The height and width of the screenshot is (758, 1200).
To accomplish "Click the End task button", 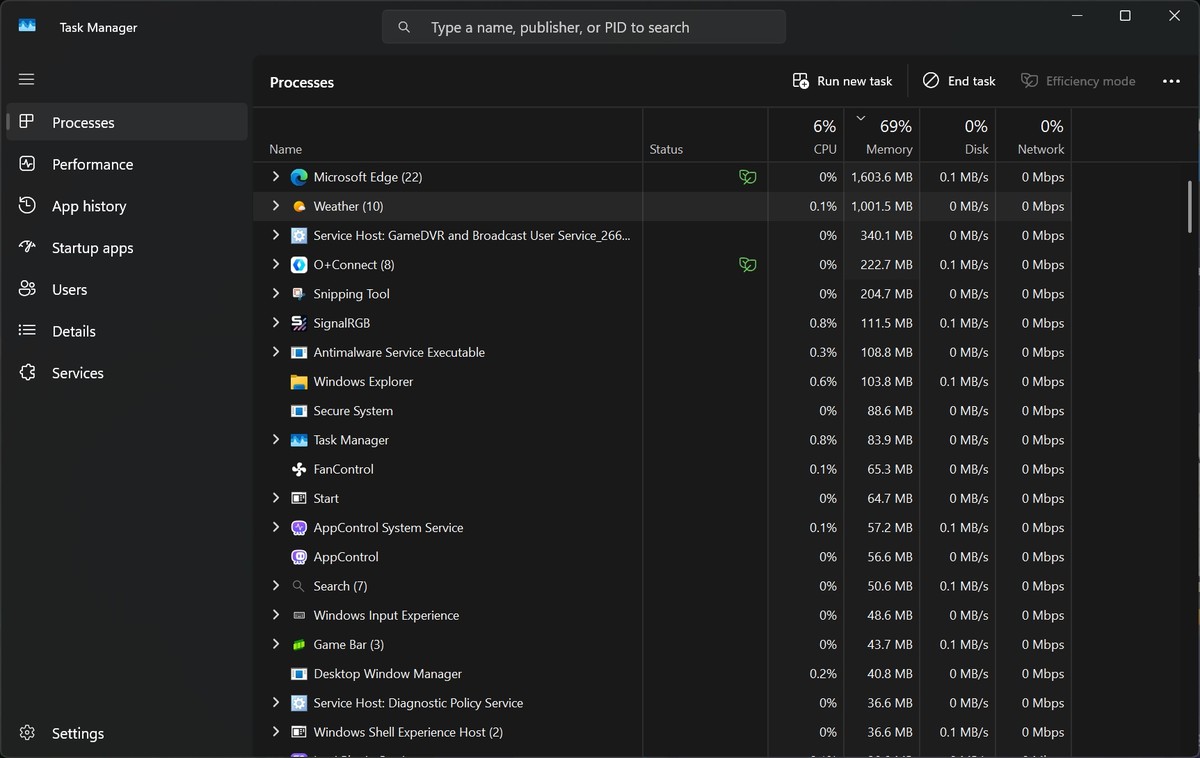I will tap(959, 81).
